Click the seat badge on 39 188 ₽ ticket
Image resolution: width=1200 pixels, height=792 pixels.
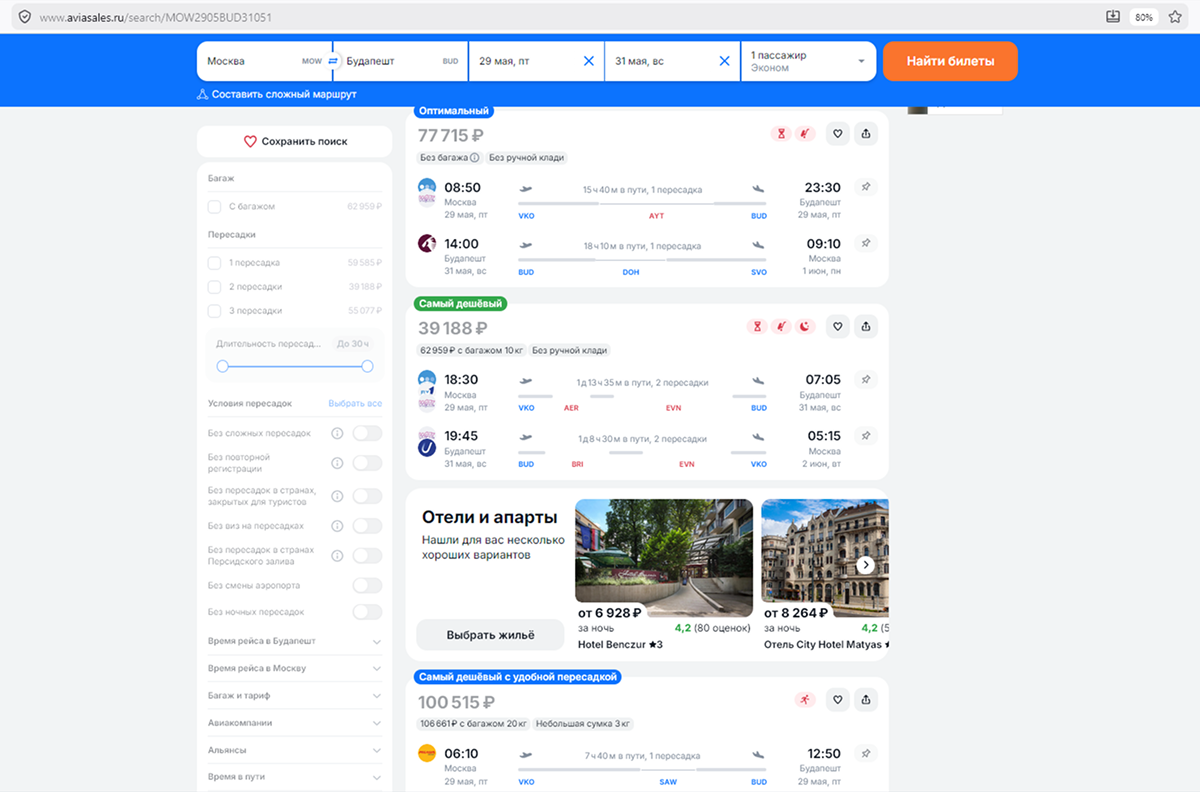(x=781, y=326)
